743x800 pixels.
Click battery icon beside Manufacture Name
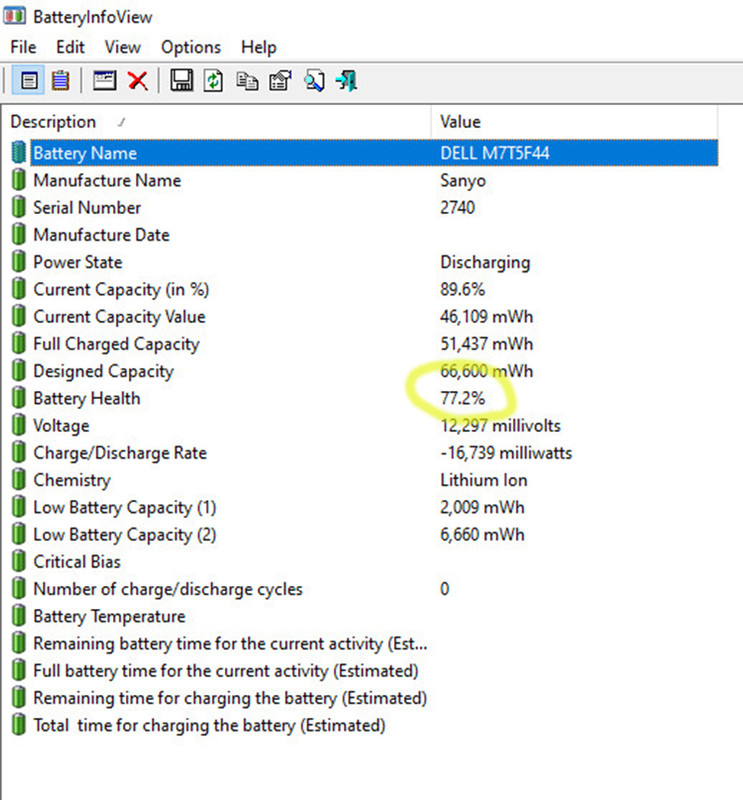click(18, 180)
